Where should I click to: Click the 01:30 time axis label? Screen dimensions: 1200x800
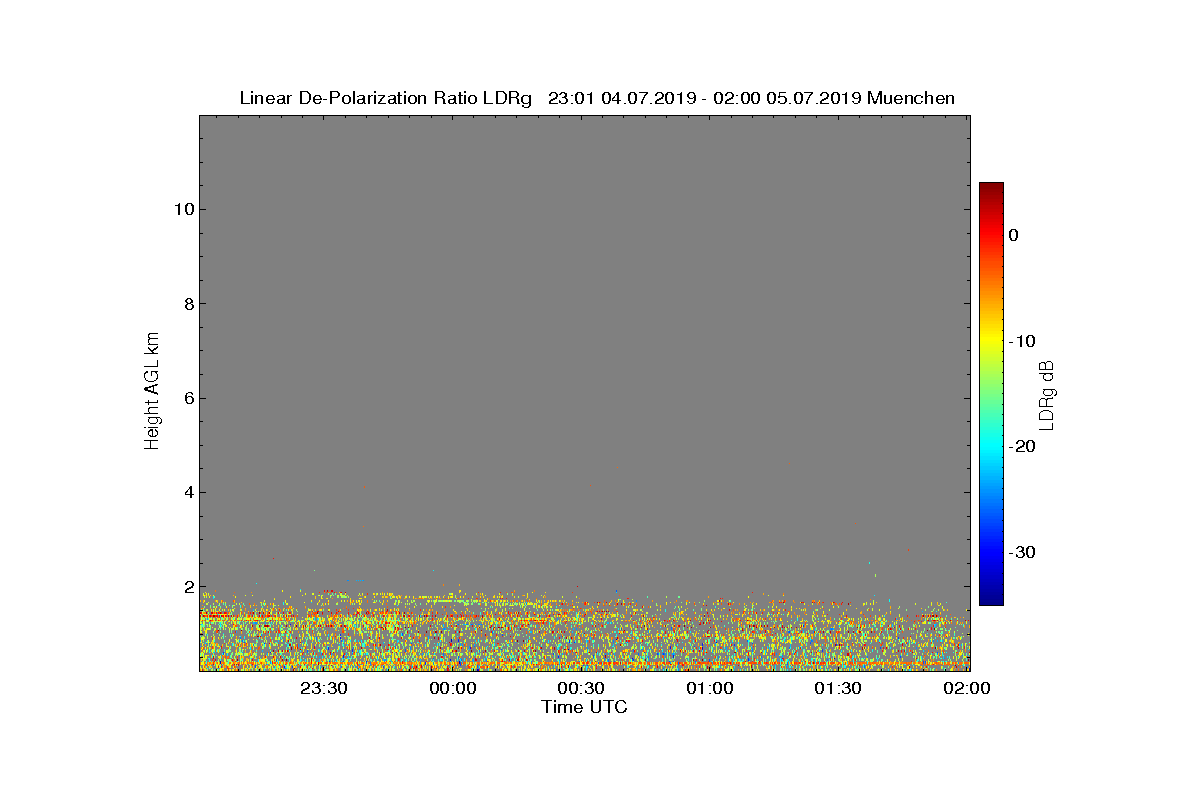pyautogui.click(x=838, y=688)
